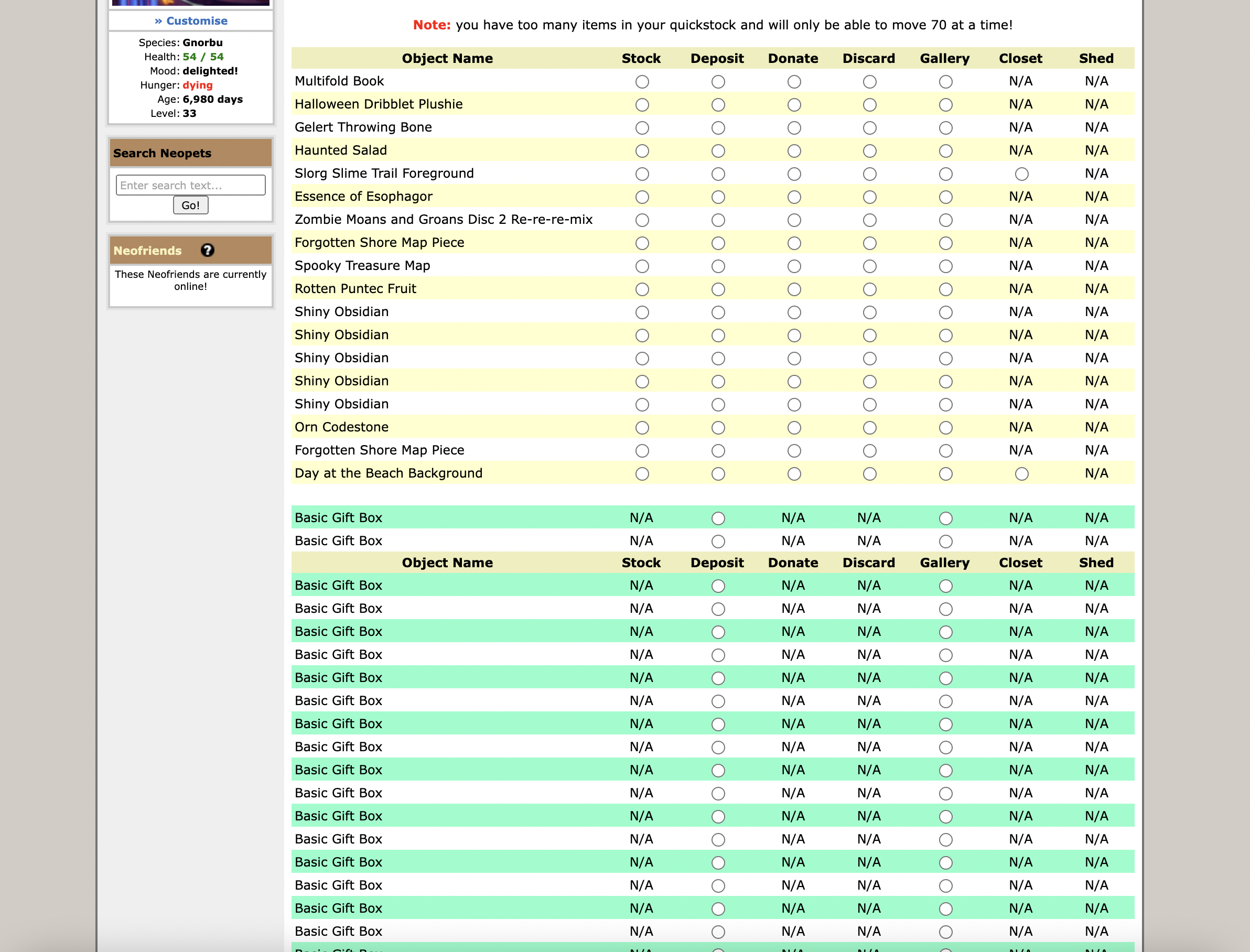The image size is (1250, 952).
Task: Click the Neofriends help question mark icon
Action: coord(208,251)
